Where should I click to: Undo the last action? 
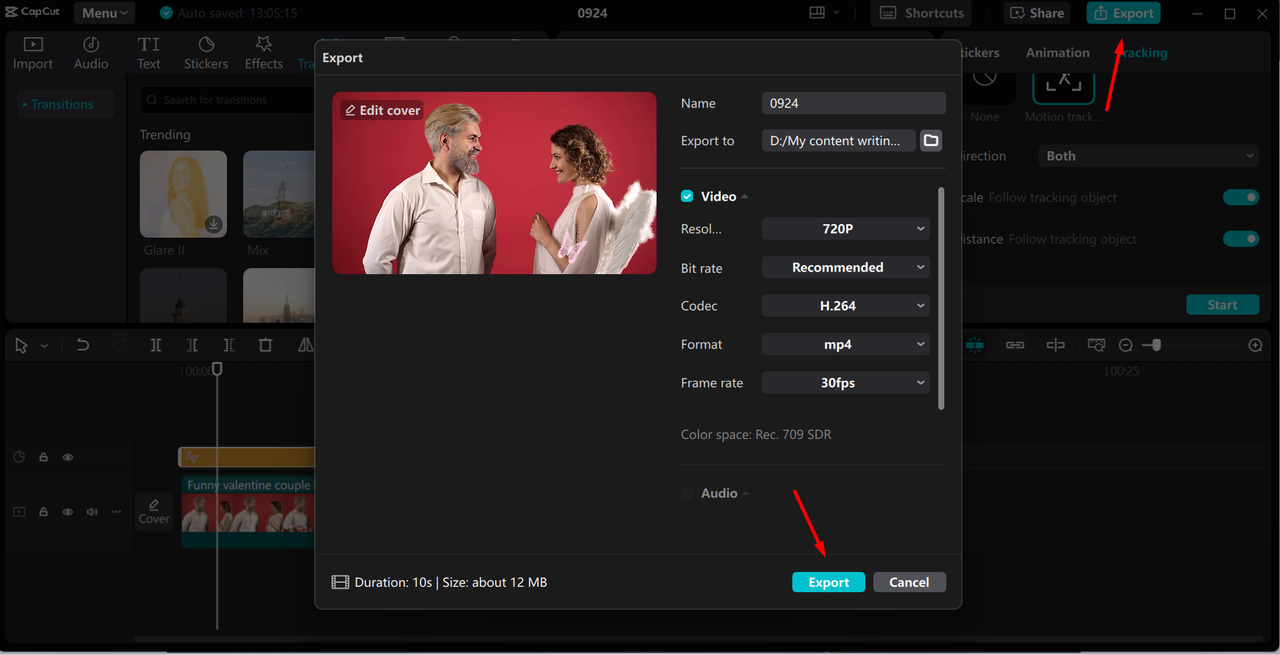[x=83, y=345]
